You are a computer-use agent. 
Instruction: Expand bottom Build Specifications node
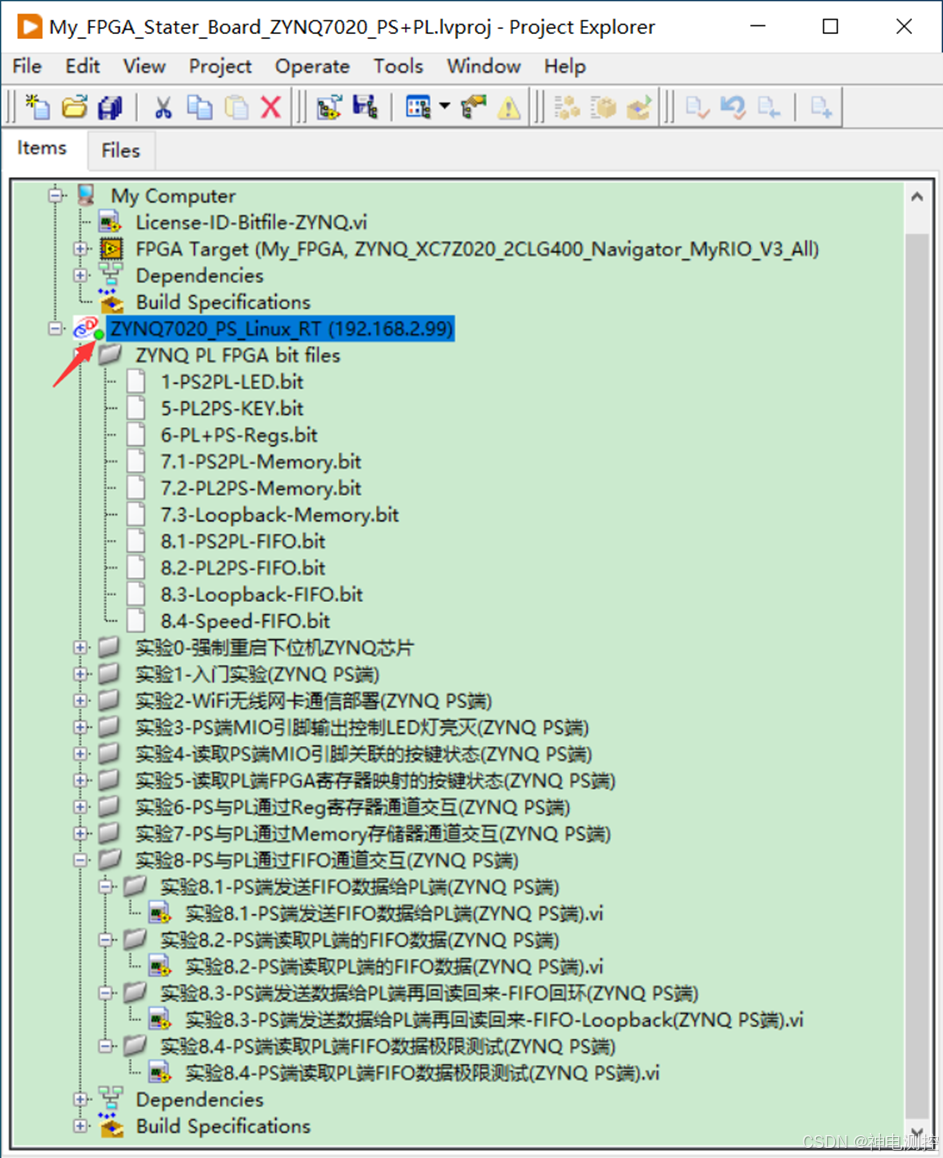point(80,1126)
